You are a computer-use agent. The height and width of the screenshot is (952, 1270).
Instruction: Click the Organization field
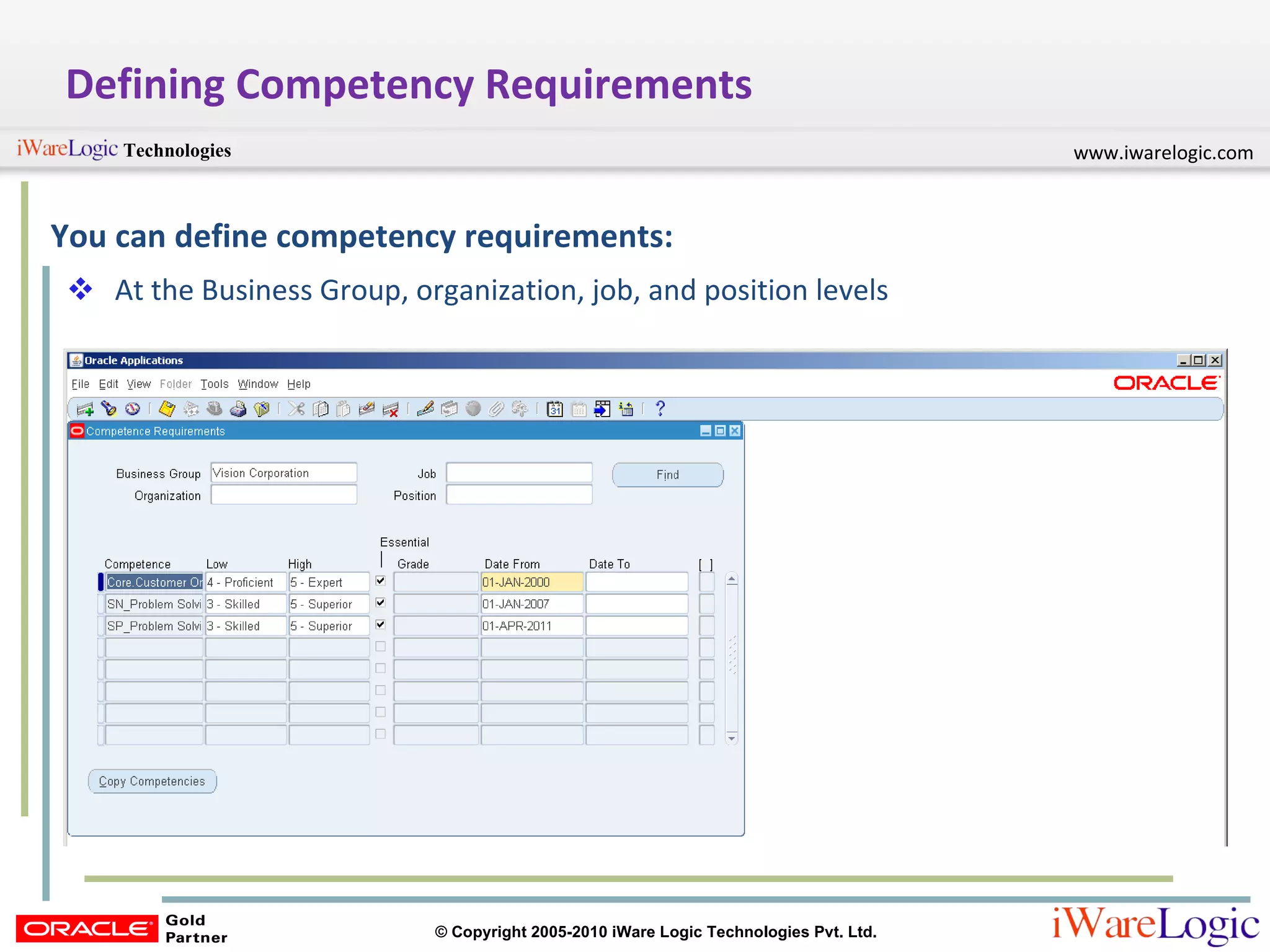pos(284,495)
